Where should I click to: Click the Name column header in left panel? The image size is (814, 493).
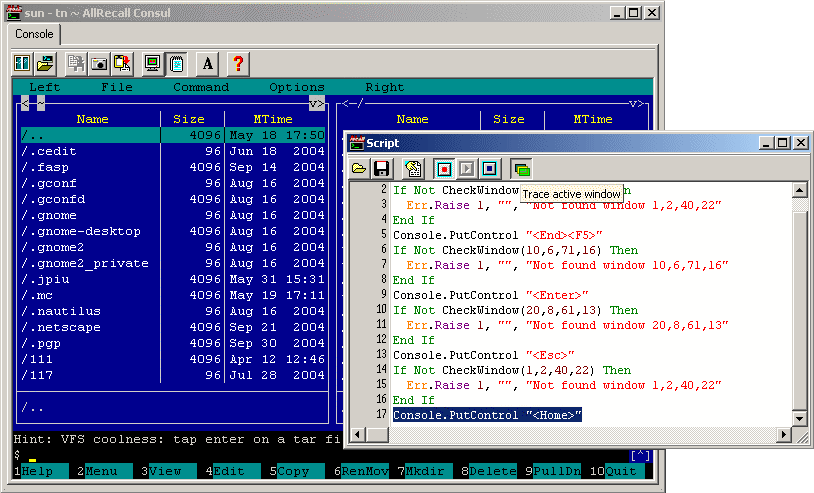(x=92, y=119)
